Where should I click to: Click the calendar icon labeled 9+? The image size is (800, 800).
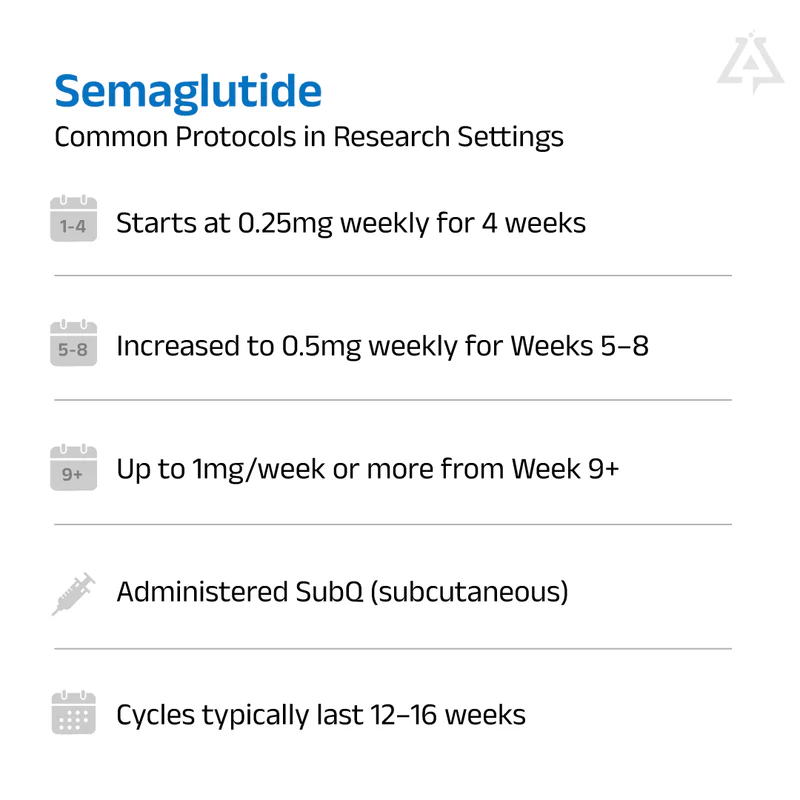73,469
